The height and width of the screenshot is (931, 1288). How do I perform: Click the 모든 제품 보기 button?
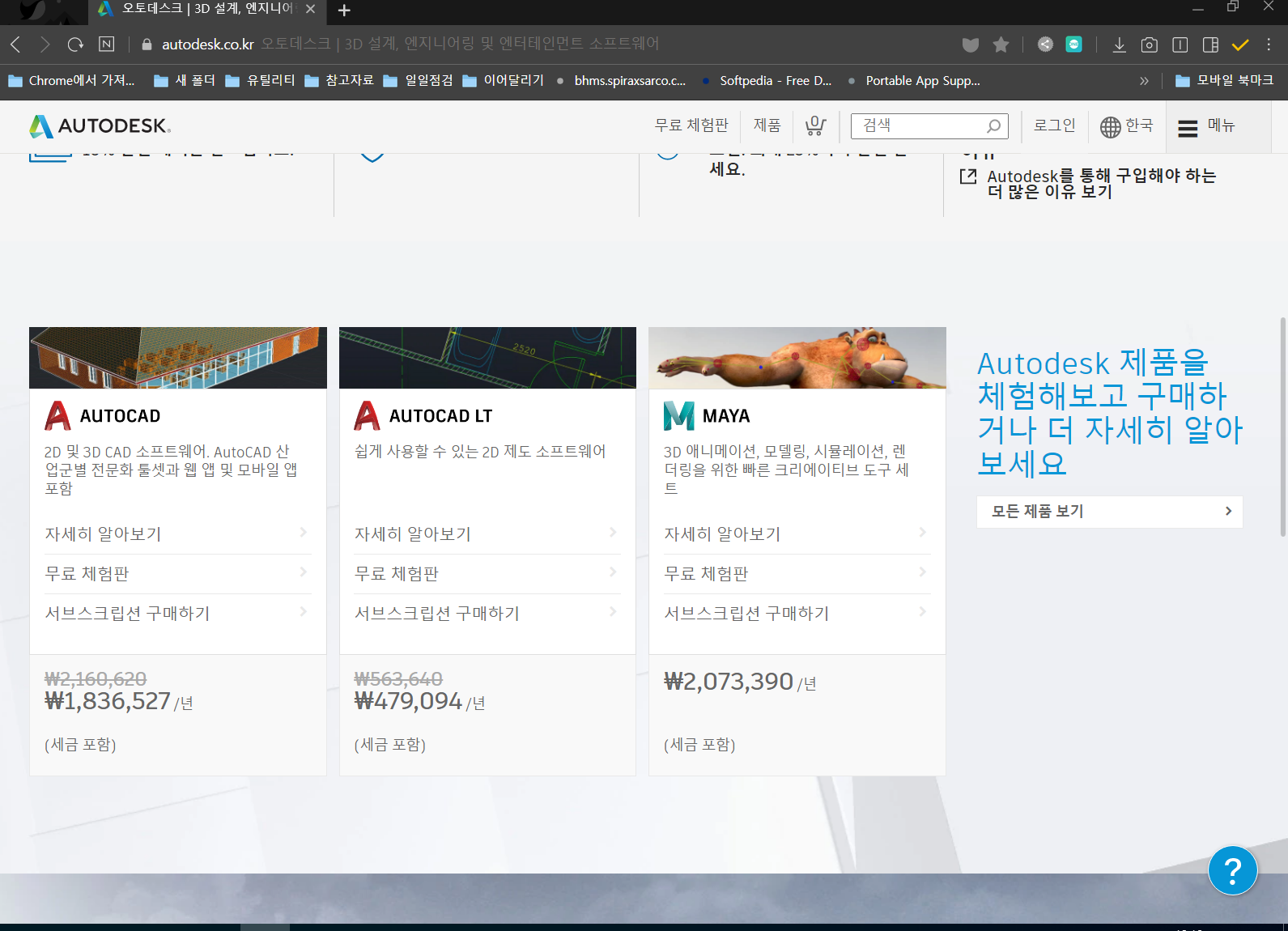click(x=1109, y=512)
